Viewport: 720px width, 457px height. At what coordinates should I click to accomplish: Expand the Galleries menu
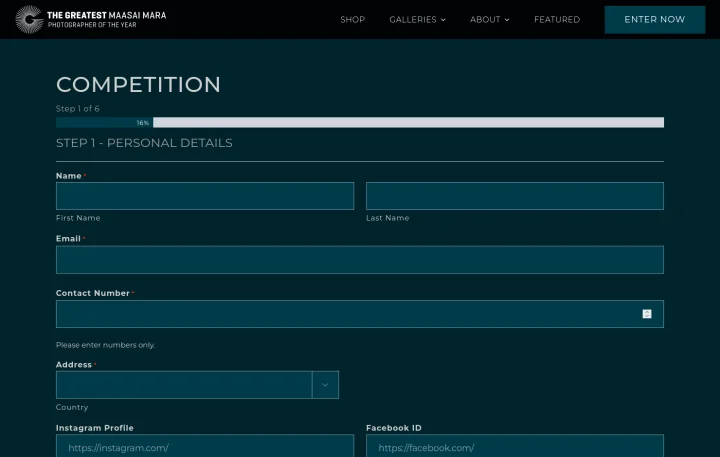[417, 19]
